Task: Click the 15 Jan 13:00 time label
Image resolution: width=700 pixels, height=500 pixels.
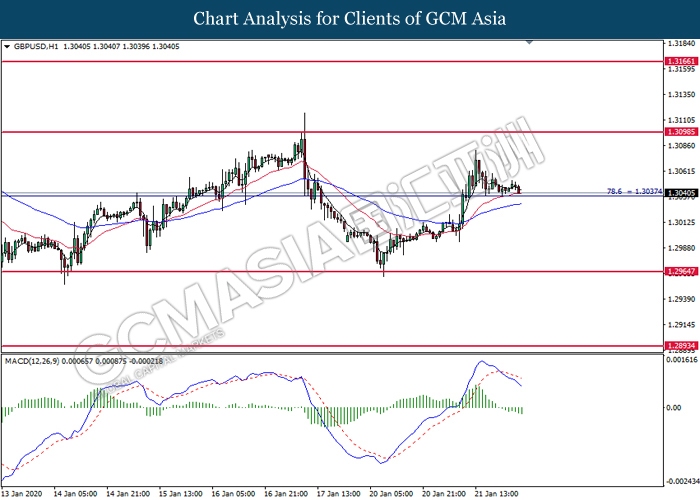Action: tap(181, 493)
